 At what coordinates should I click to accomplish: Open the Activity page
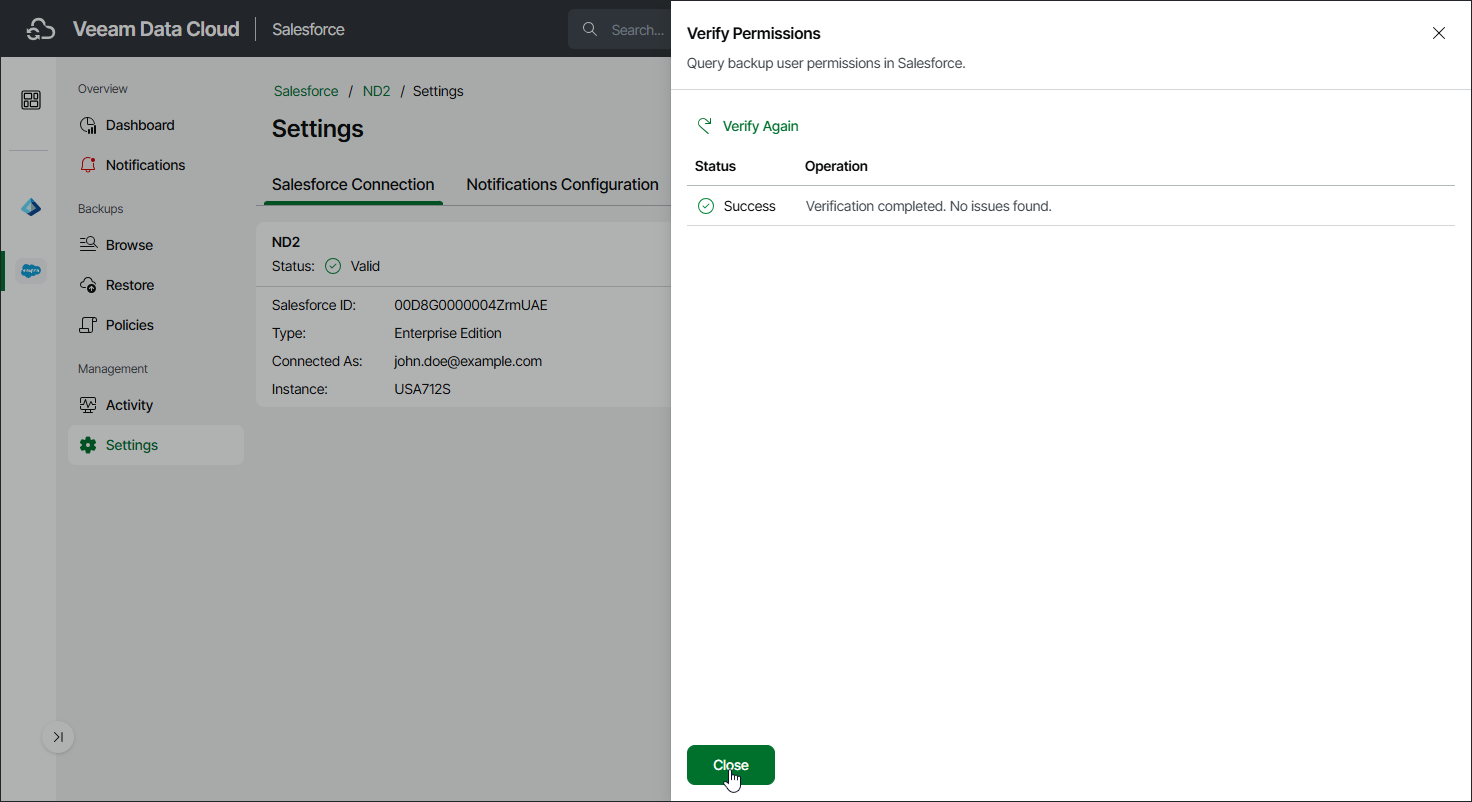pos(156,405)
